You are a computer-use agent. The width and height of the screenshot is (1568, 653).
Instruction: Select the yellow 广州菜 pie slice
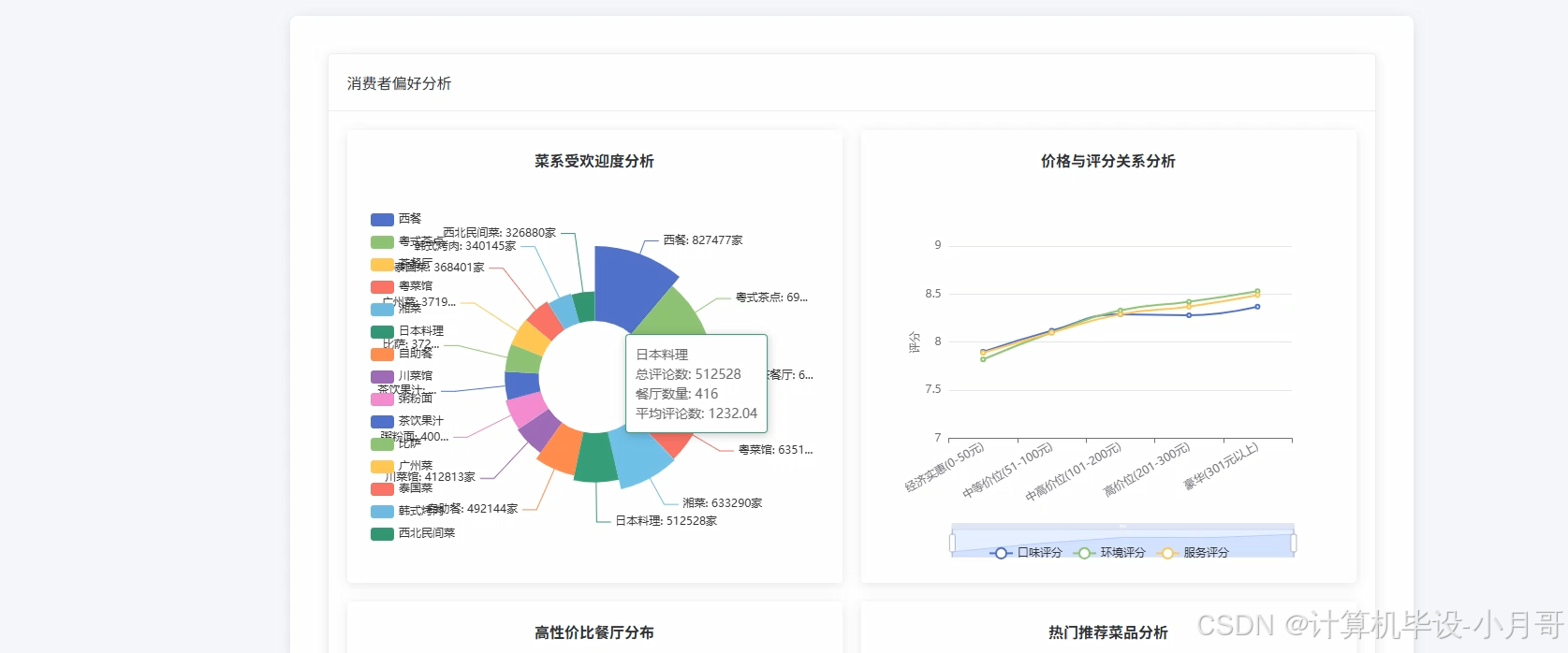coord(533,338)
